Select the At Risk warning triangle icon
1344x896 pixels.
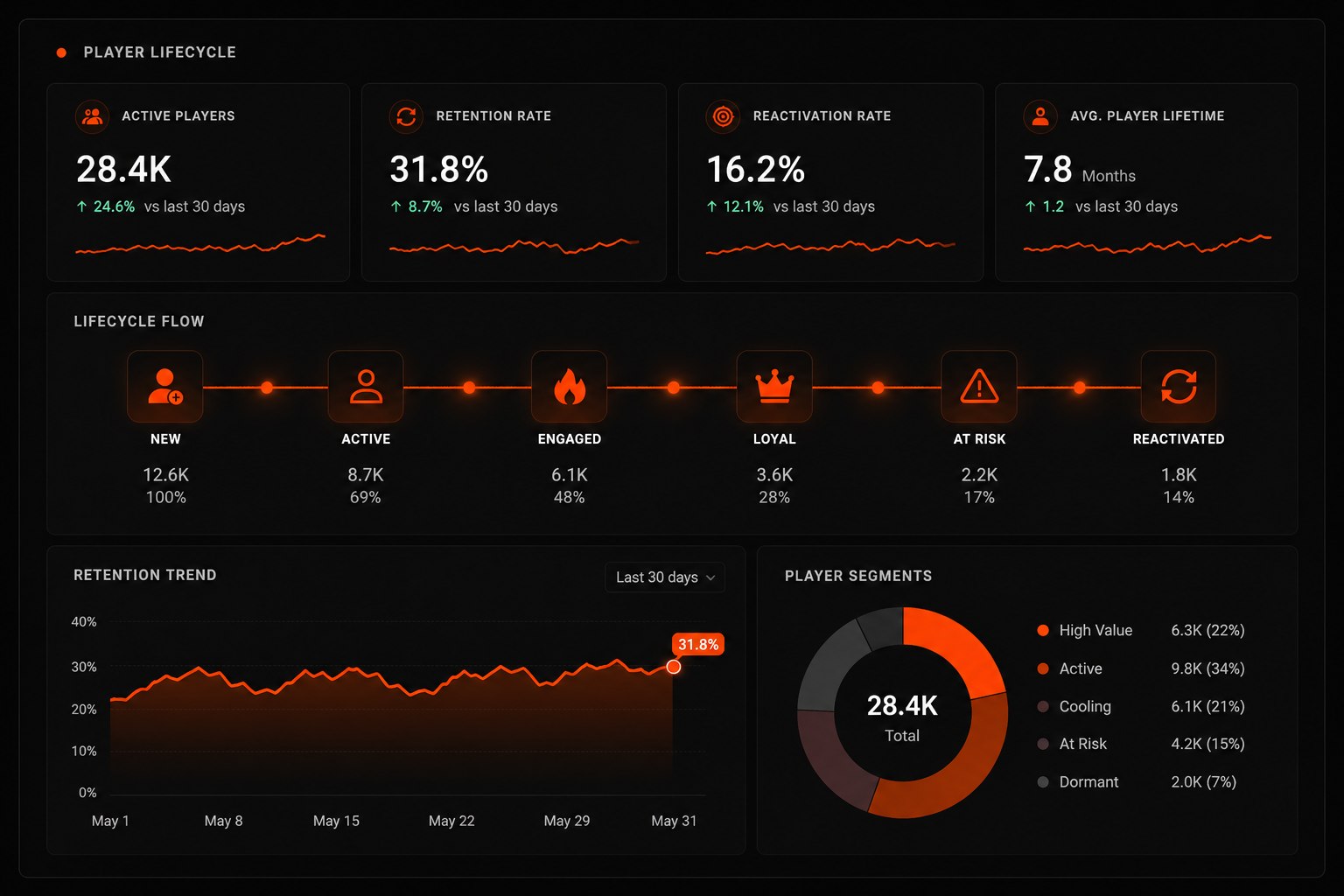(x=979, y=387)
